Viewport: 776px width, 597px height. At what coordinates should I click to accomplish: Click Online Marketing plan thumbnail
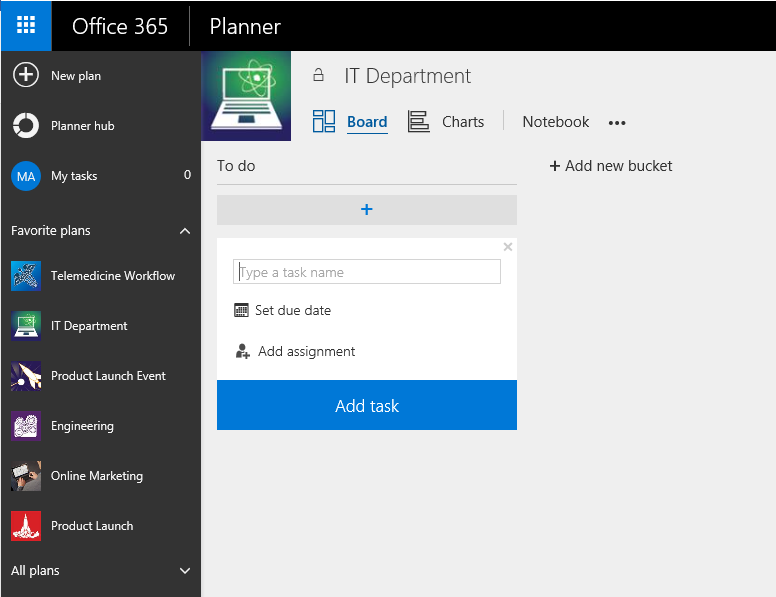point(26,476)
